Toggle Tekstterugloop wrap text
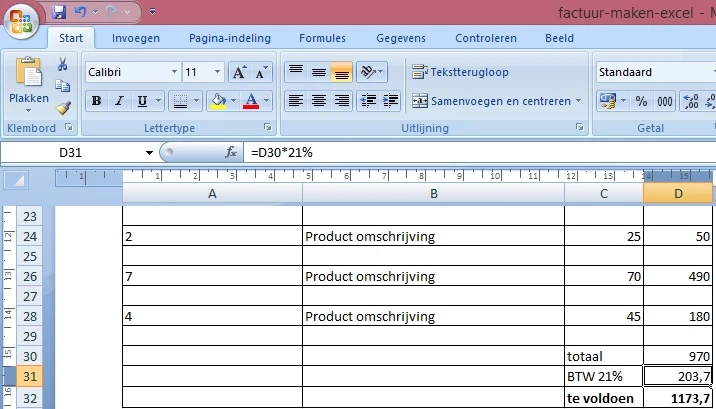 tap(460, 72)
